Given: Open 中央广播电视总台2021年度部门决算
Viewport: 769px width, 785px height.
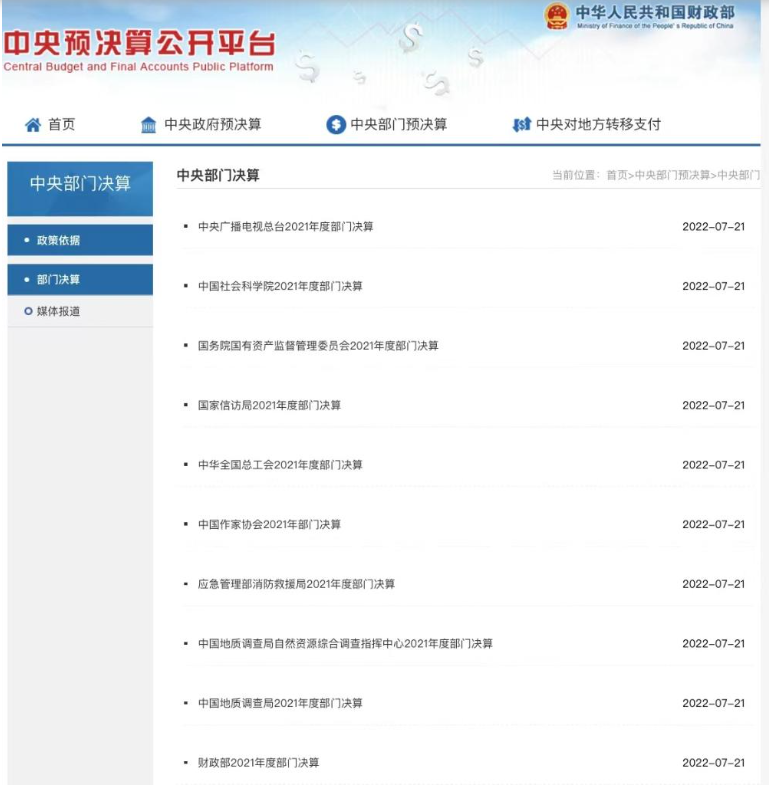Looking at the screenshot, I should click(x=285, y=227).
